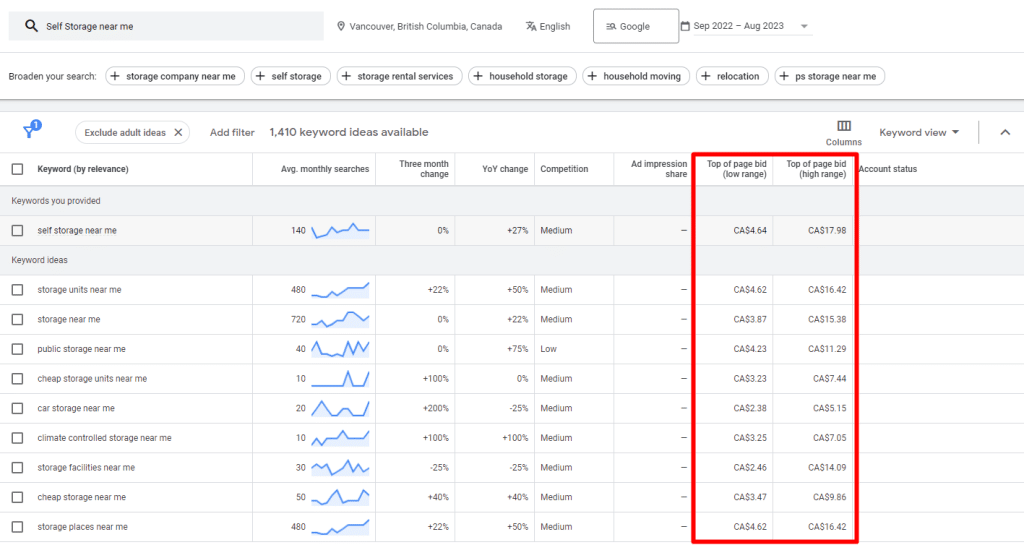This screenshot has height=545, width=1024.
Task: Click the calendar date icon
Action: click(x=685, y=26)
